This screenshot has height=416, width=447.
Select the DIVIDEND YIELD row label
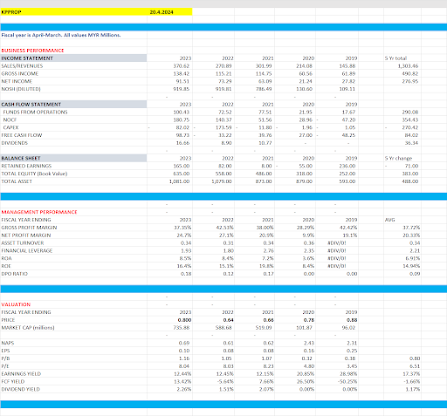click(21, 389)
